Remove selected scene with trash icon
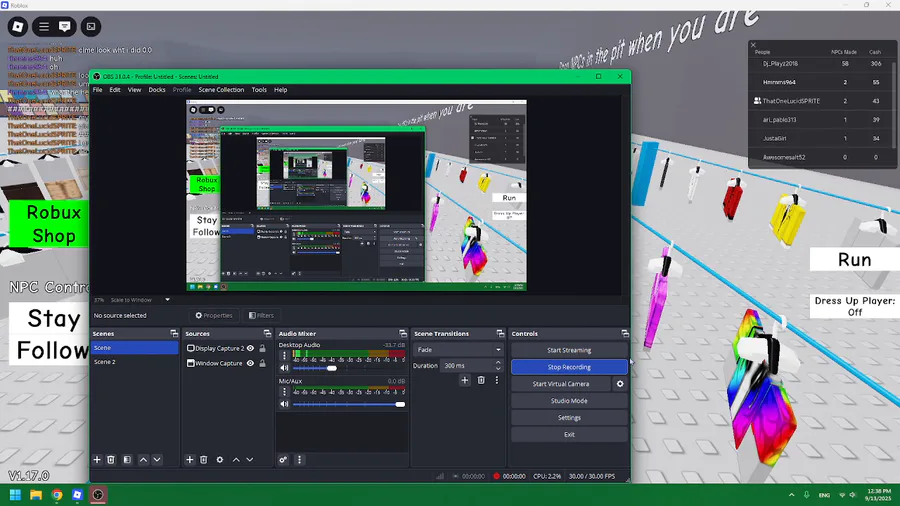Image resolution: width=900 pixels, height=506 pixels. tap(111, 460)
